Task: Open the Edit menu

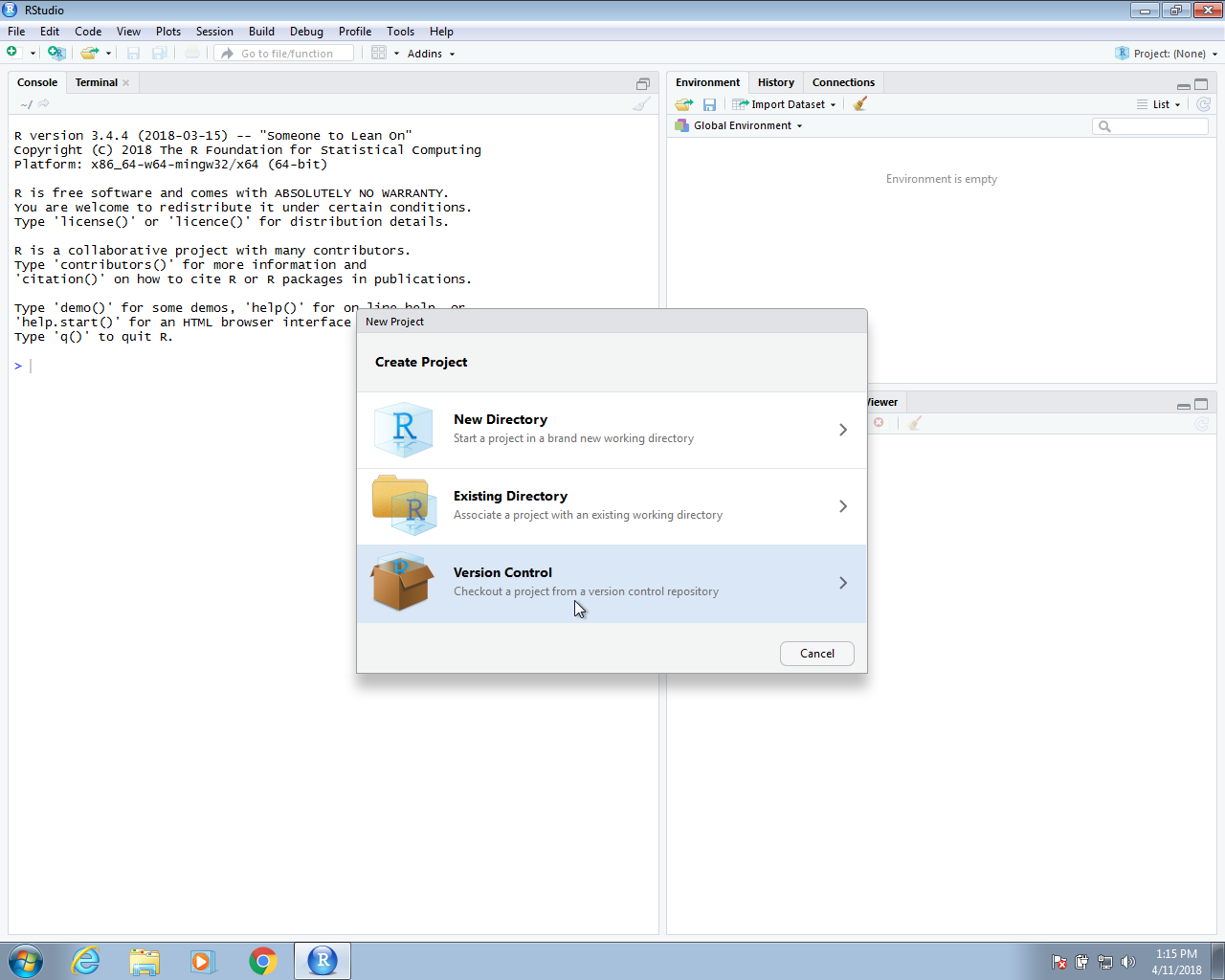Action: tap(50, 32)
